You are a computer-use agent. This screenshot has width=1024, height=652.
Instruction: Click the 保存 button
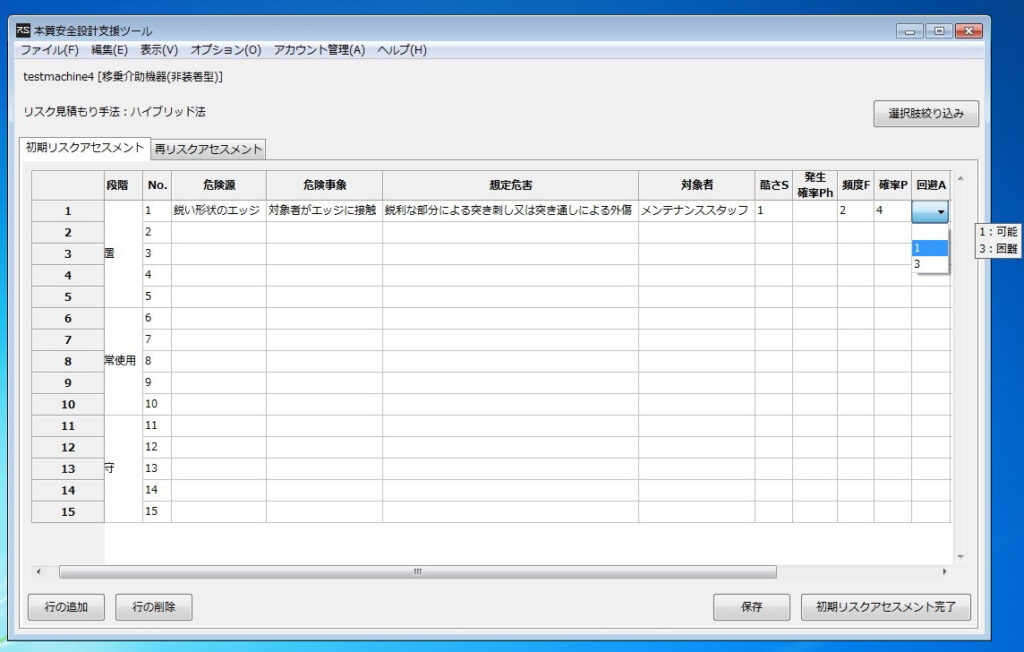click(x=752, y=607)
